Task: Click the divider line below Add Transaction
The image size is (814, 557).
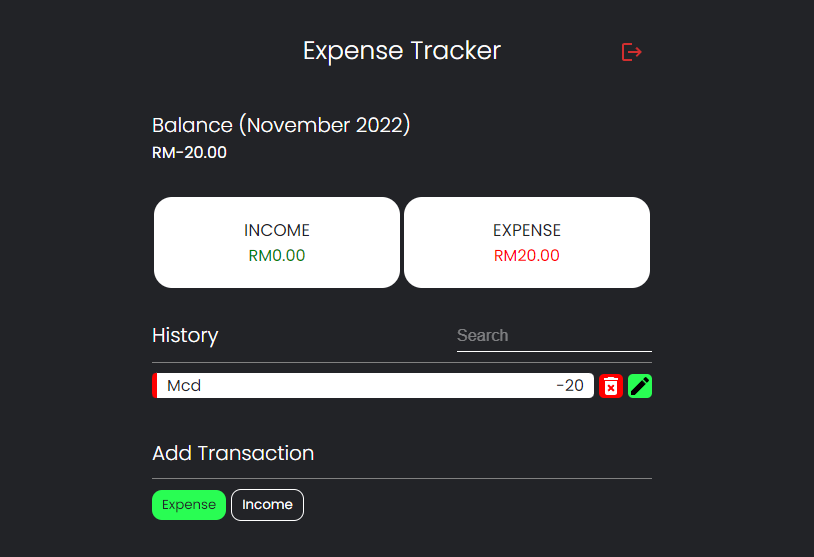Action: tap(402, 478)
